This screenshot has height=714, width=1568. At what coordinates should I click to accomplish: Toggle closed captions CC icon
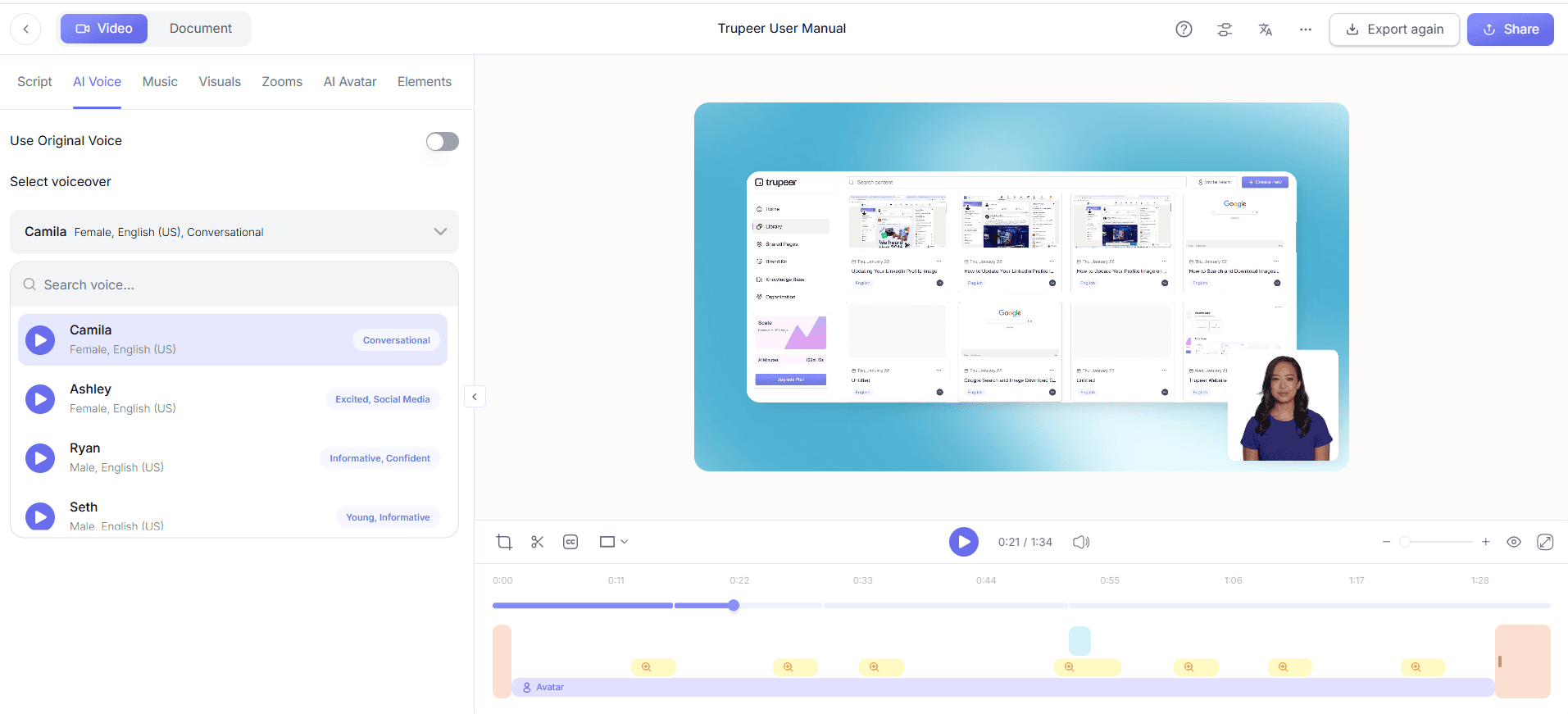pyautogui.click(x=570, y=542)
